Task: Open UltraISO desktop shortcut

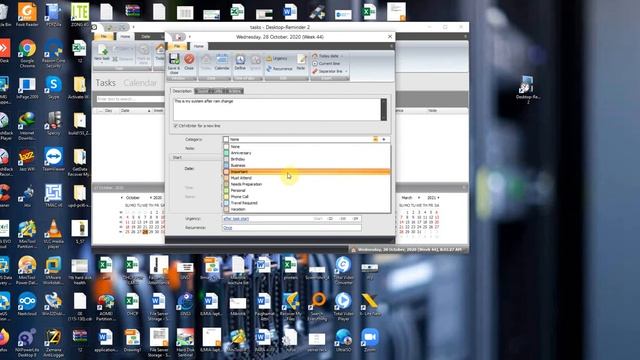Action: coord(343,340)
